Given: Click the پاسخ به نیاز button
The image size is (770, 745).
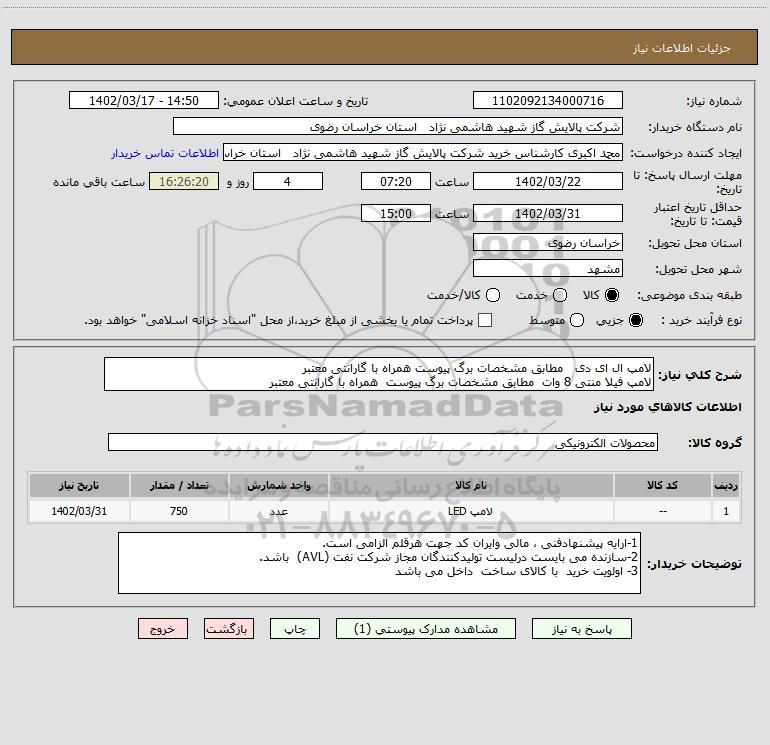Looking at the screenshot, I should click(x=582, y=629).
